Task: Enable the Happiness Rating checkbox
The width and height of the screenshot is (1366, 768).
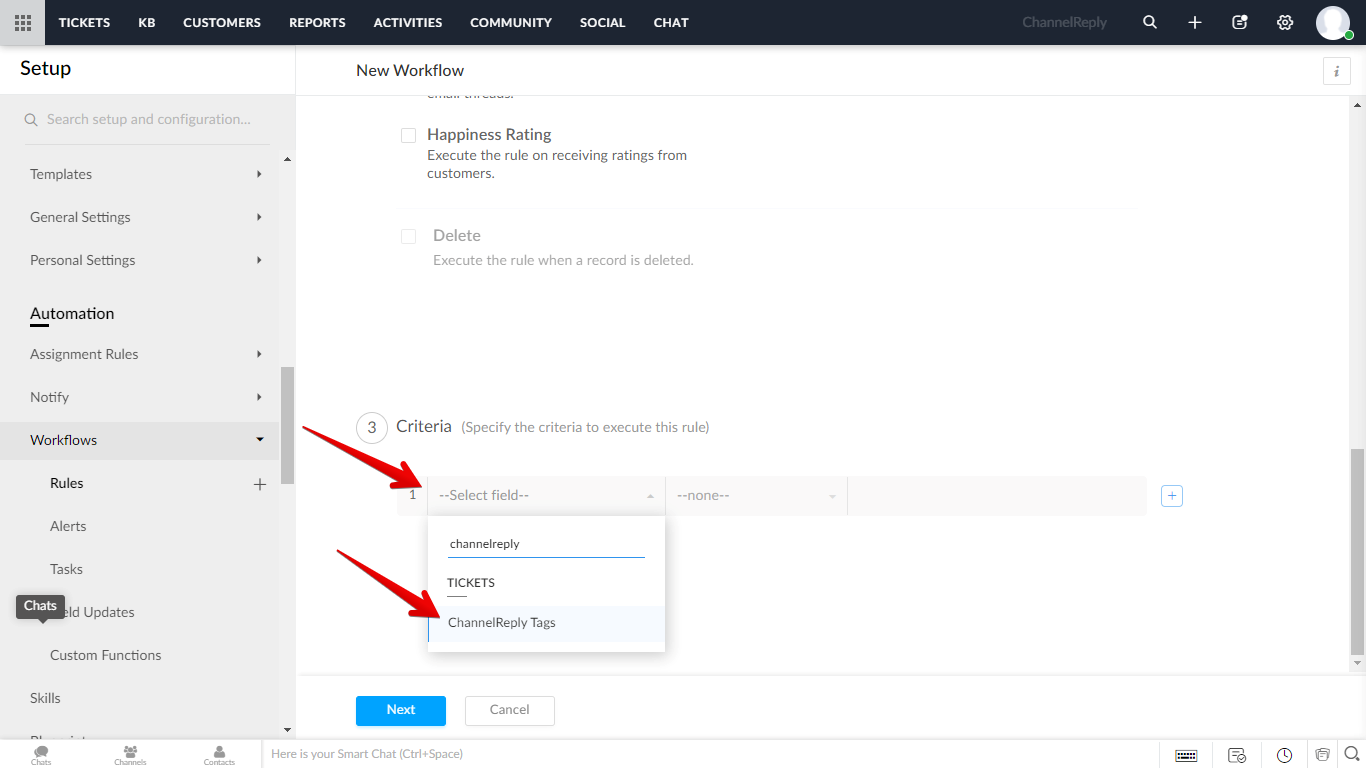Action: click(408, 135)
